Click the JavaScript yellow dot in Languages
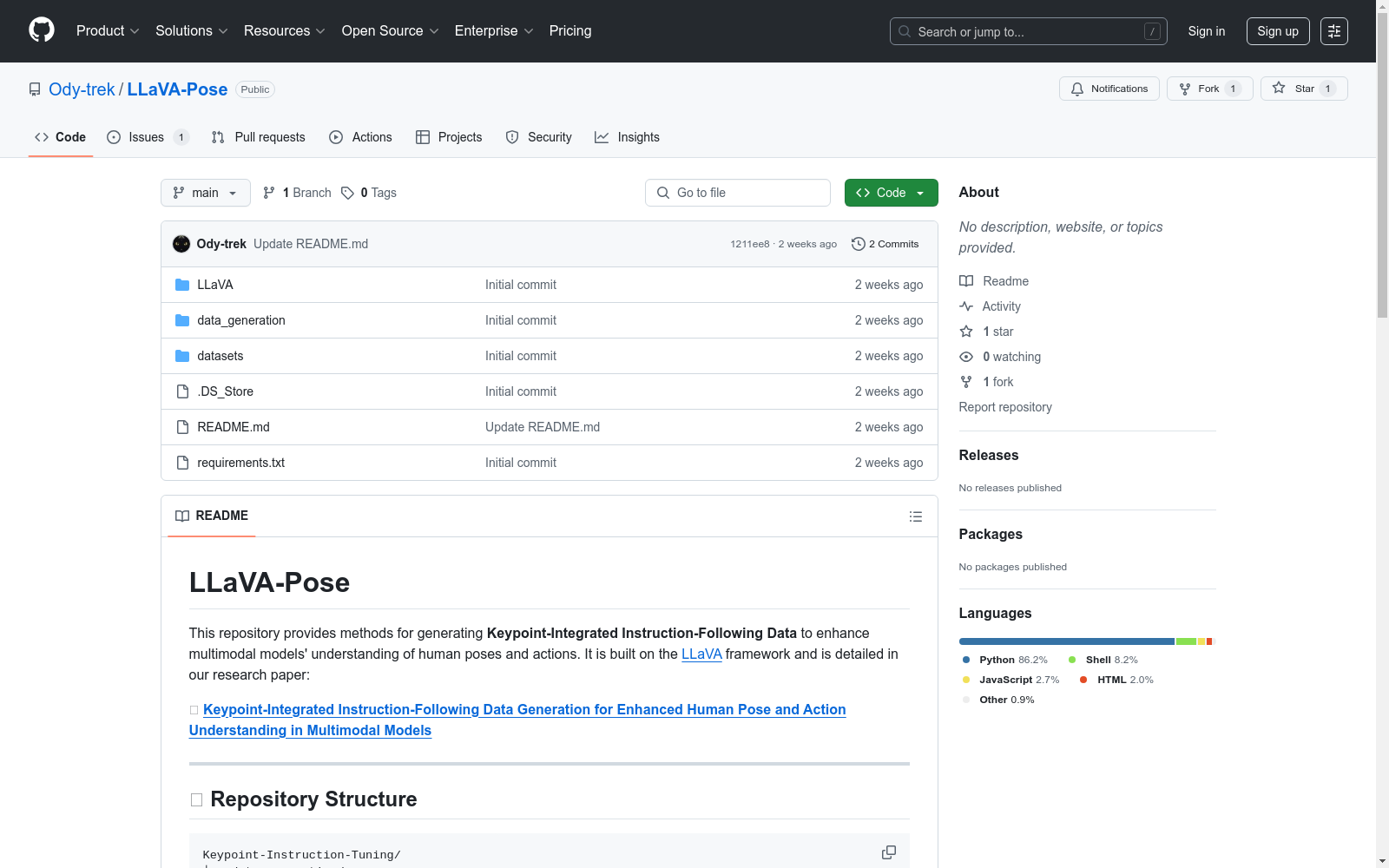Image resolution: width=1389 pixels, height=868 pixels. pos(966,680)
